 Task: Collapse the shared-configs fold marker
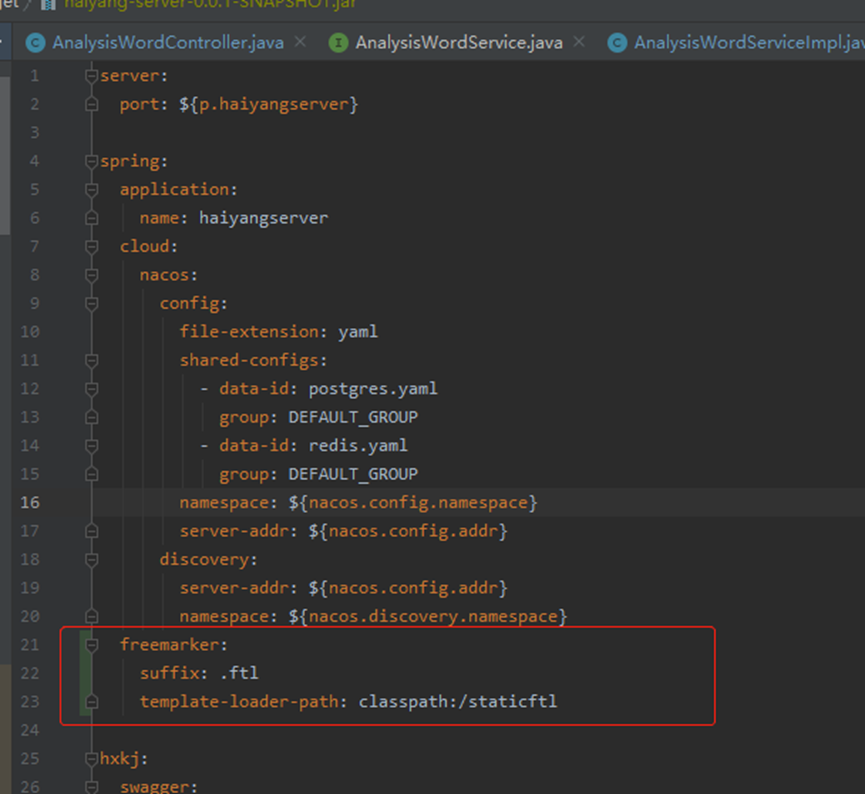pyautogui.click(x=92, y=360)
